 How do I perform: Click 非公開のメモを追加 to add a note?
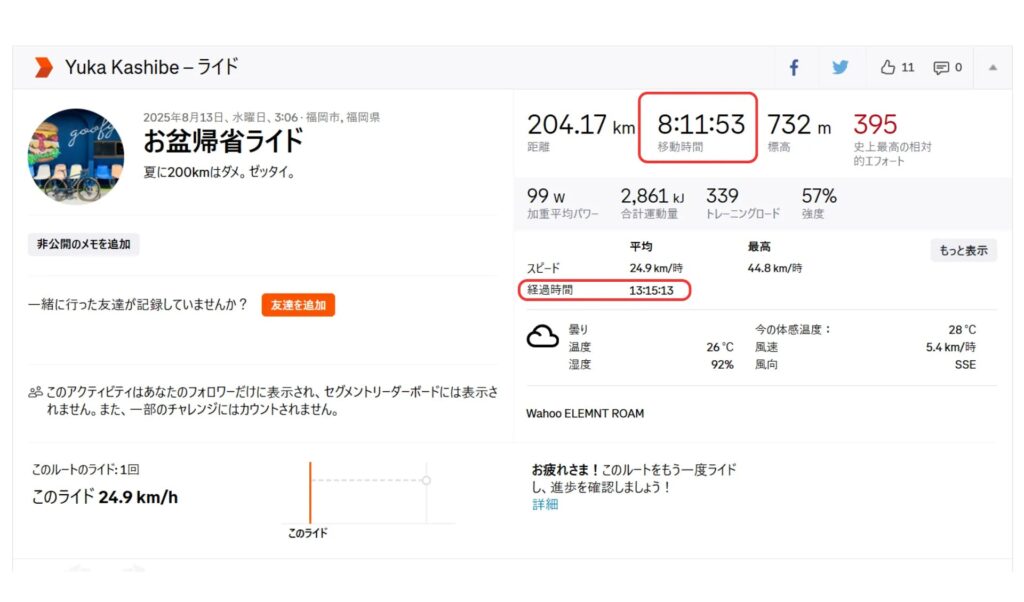coord(84,244)
